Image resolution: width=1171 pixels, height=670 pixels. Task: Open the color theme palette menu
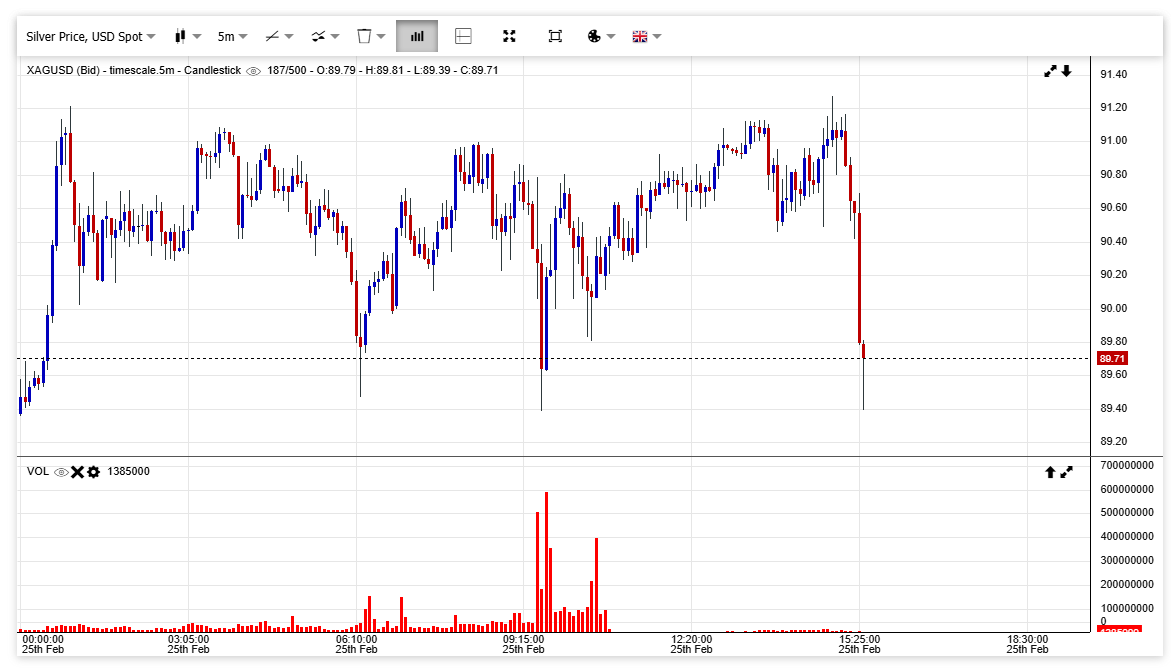pos(600,36)
